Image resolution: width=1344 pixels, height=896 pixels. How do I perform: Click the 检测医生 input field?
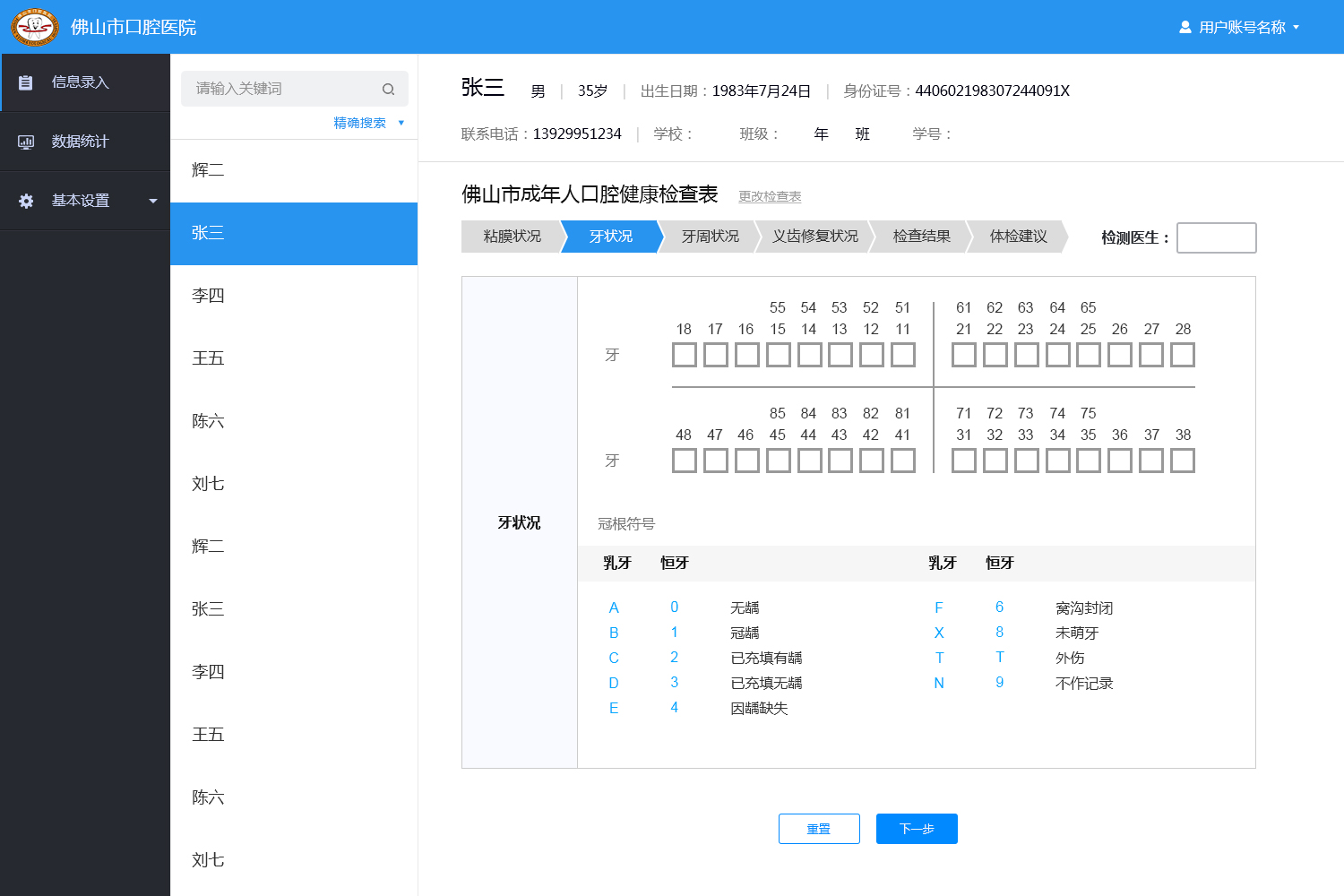tap(1216, 237)
